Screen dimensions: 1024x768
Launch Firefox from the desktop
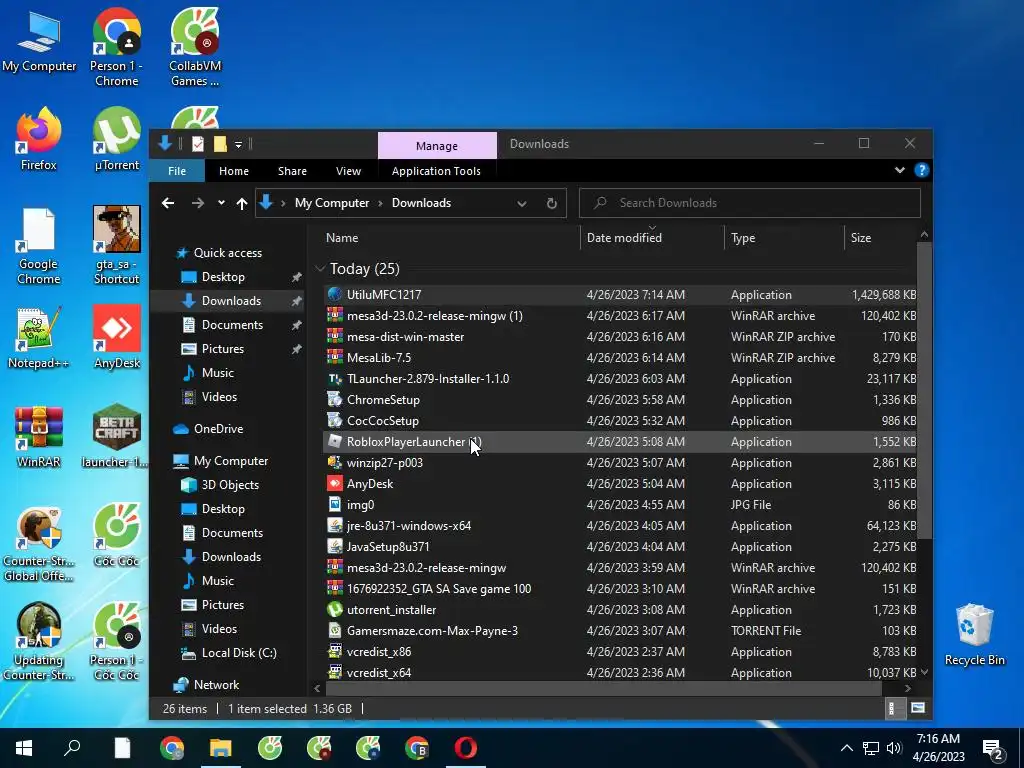click(x=39, y=139)
